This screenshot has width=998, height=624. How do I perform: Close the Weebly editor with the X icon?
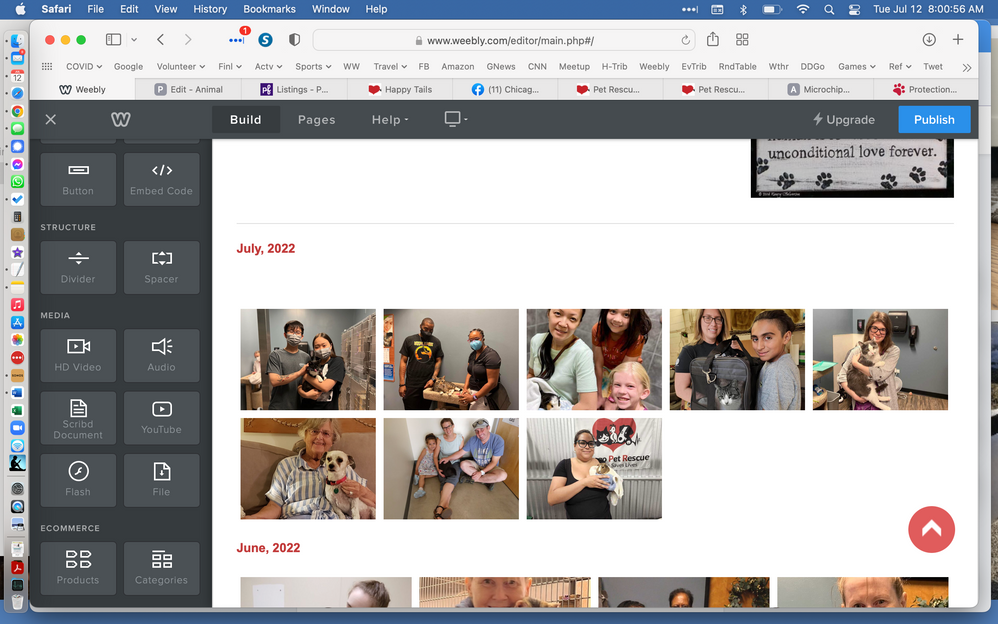[51, 119]
